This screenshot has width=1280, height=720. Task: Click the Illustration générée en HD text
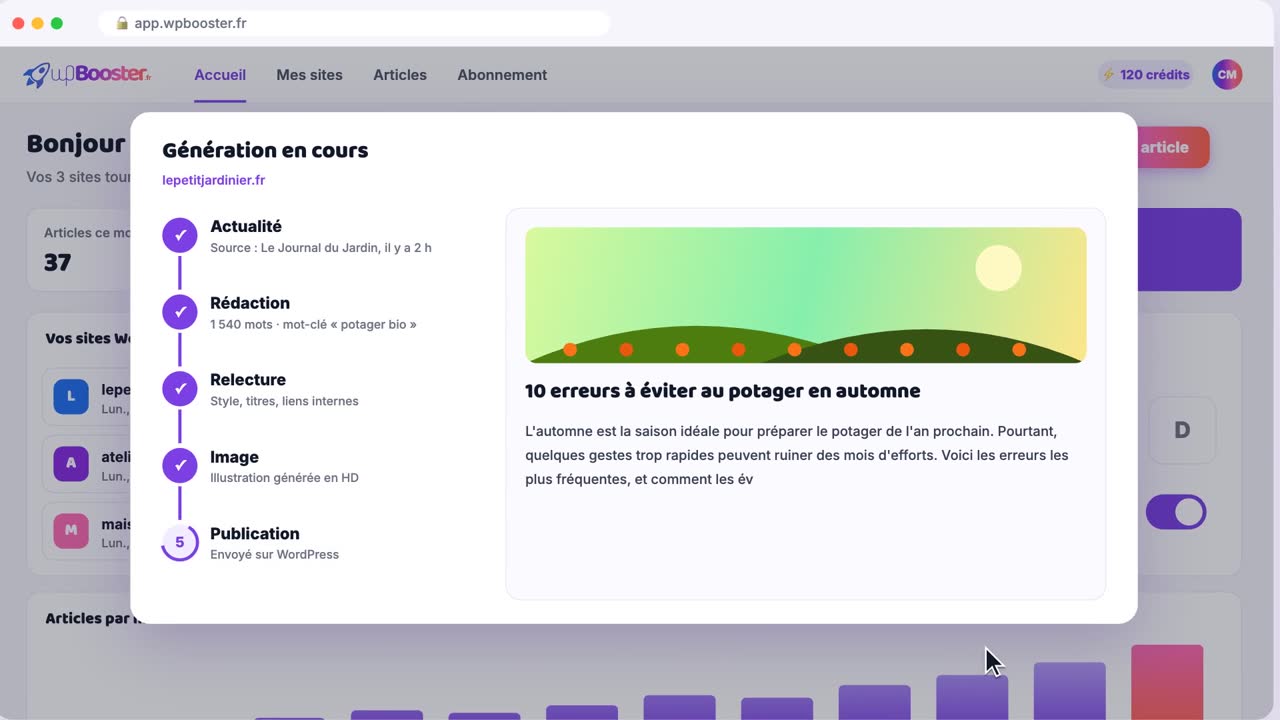(x=284, y=478)
